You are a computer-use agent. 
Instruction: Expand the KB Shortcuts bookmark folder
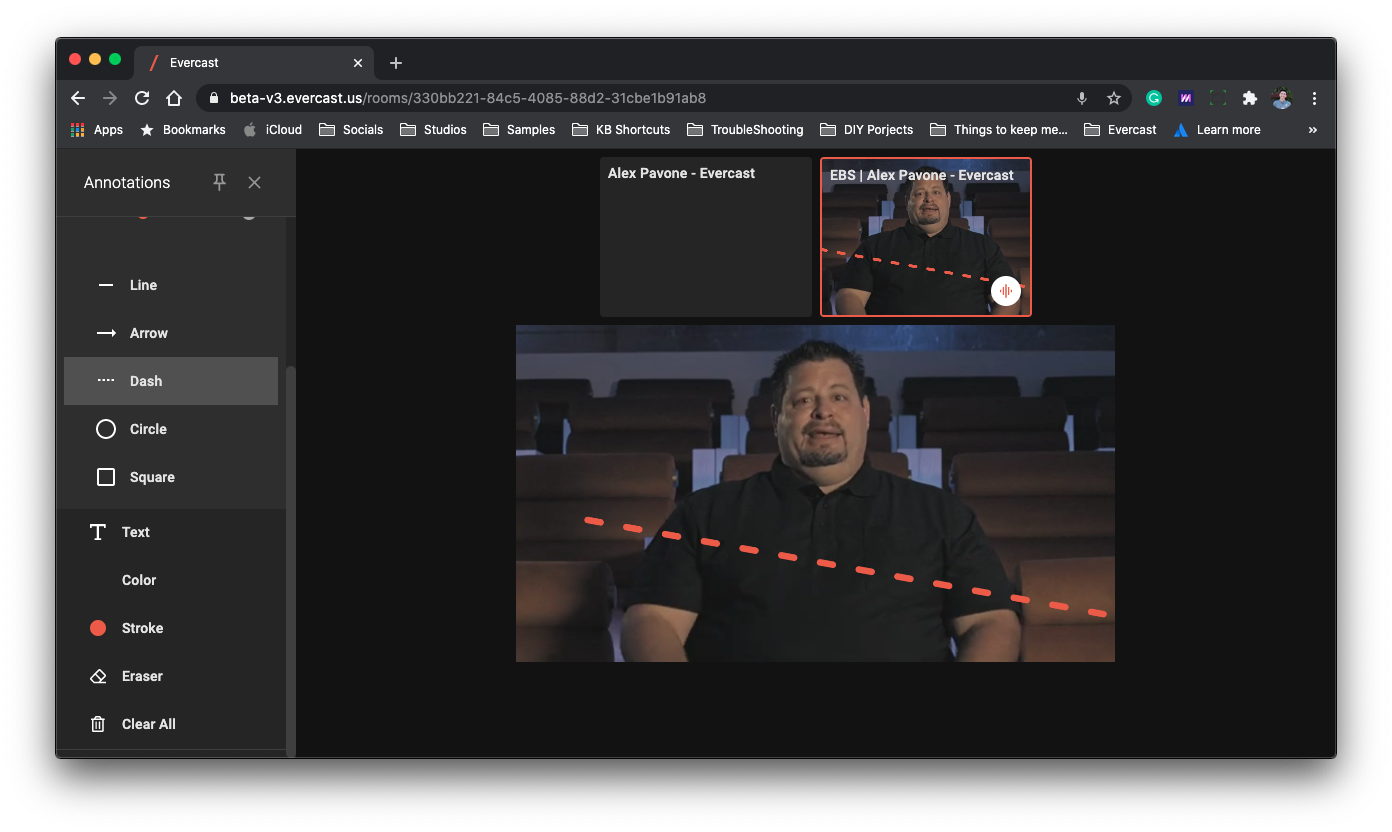pyautogui.click(x=621, y=130)
